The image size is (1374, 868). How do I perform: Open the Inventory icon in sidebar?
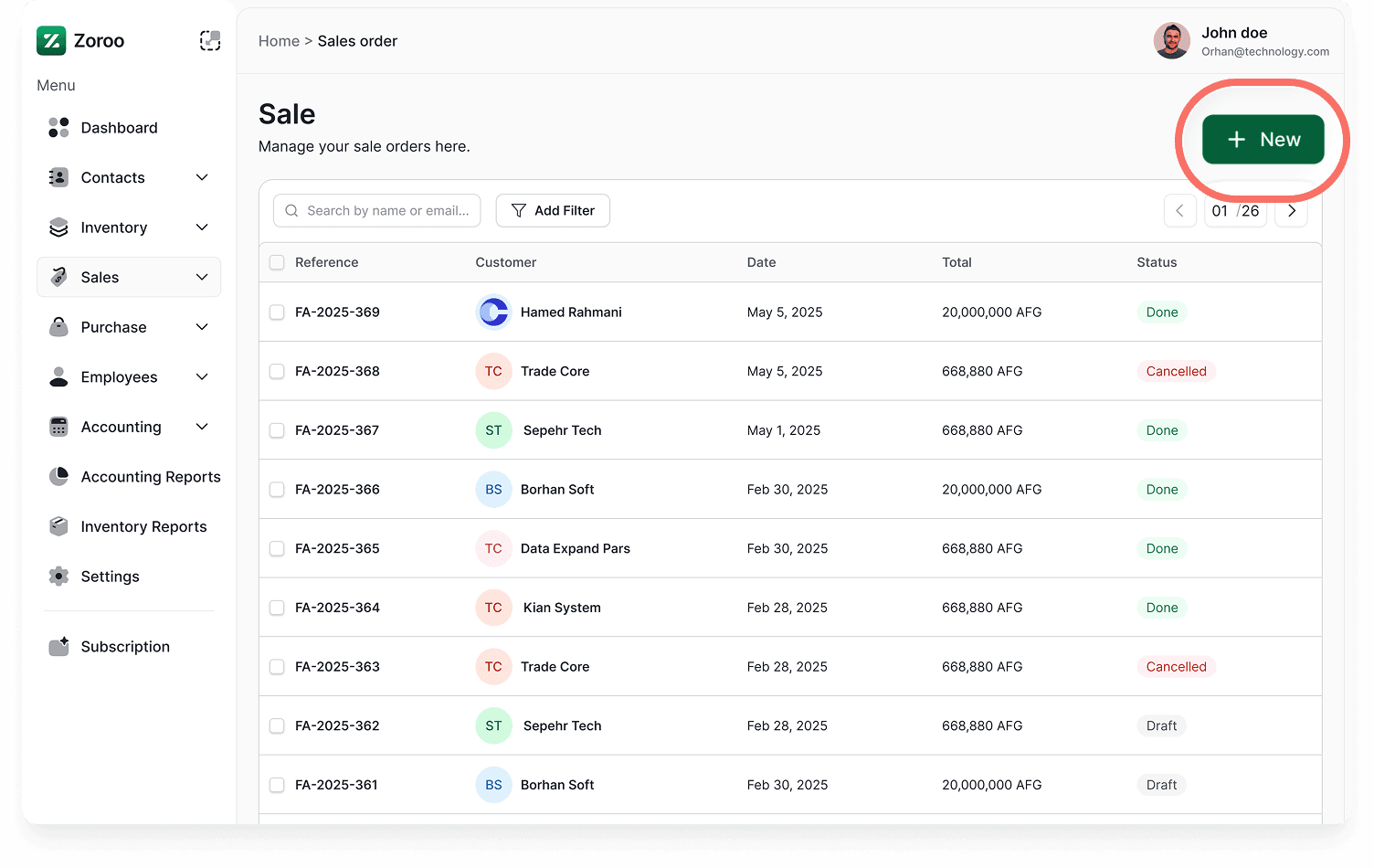coord(58,227)
